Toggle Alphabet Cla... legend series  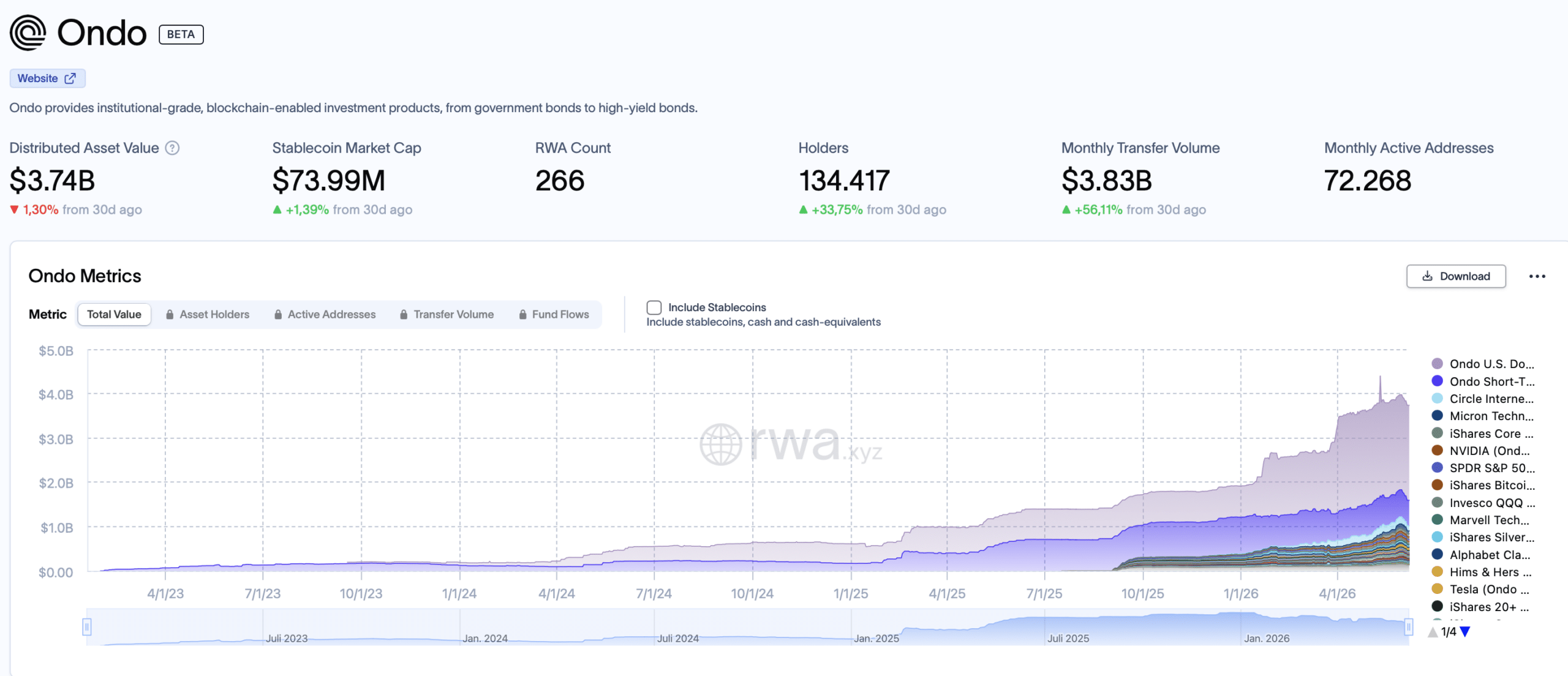click(1481, 555)
